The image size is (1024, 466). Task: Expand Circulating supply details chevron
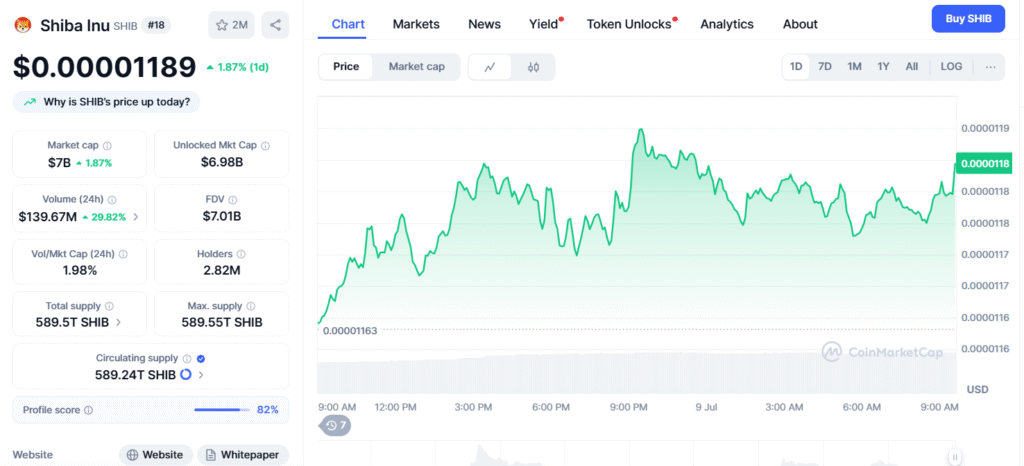pos(201,375)
